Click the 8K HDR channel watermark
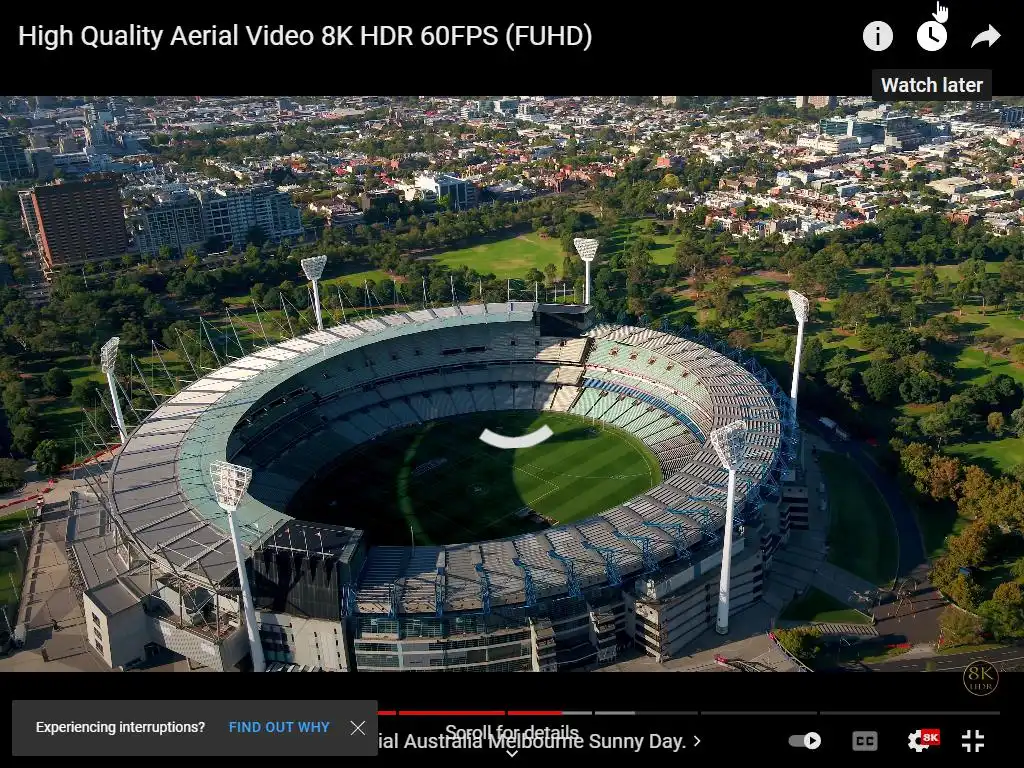This screenshot has height=768, width=1024. pos(980,678)
